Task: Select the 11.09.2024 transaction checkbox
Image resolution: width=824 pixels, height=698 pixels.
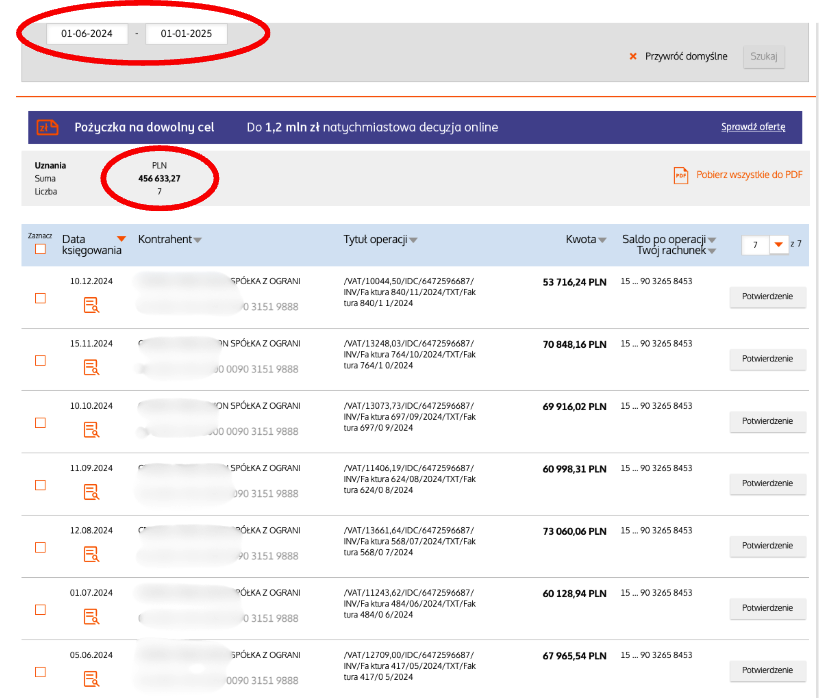Action: 40,485
